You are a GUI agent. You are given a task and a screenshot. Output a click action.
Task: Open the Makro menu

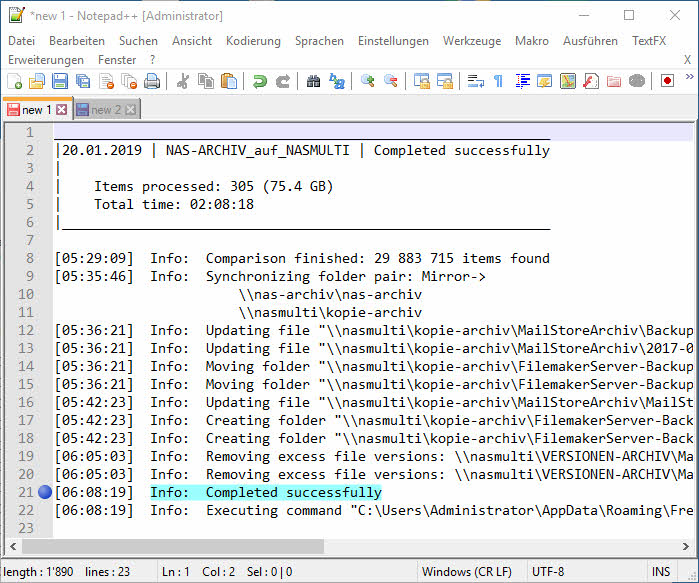tap(532, 41)
